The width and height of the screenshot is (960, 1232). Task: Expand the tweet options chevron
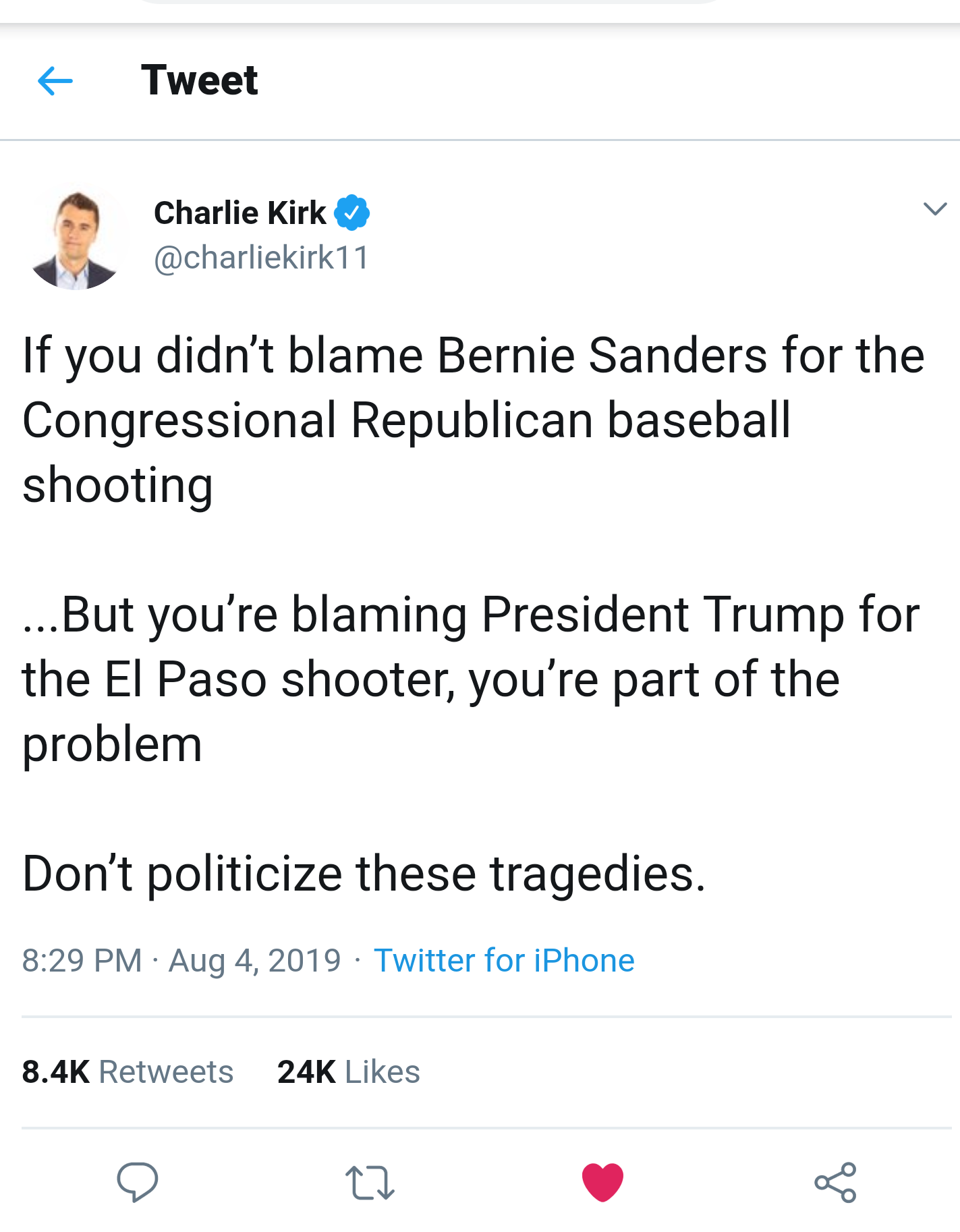click(x=934, y=209)
